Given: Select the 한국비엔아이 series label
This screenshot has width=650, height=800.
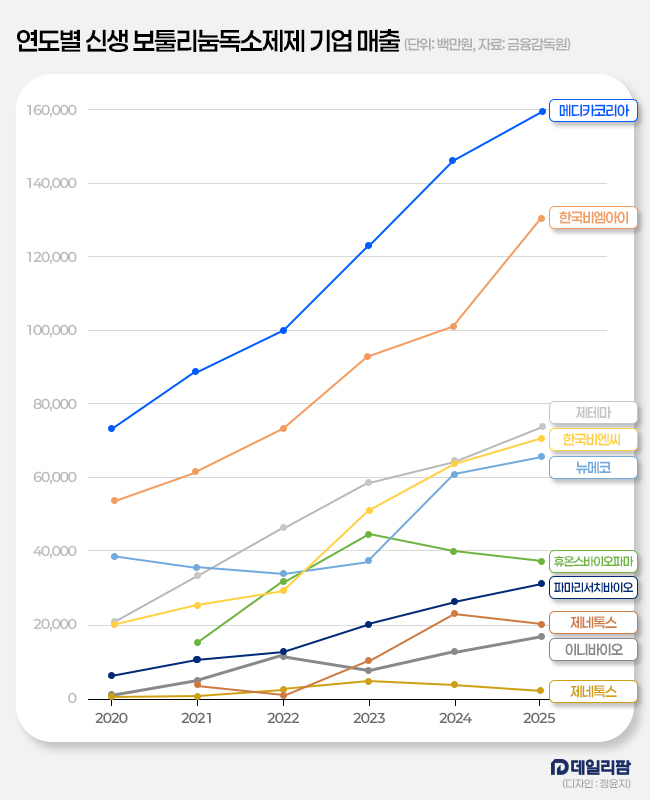Looking at the screenshot, I should pos(594,217).
